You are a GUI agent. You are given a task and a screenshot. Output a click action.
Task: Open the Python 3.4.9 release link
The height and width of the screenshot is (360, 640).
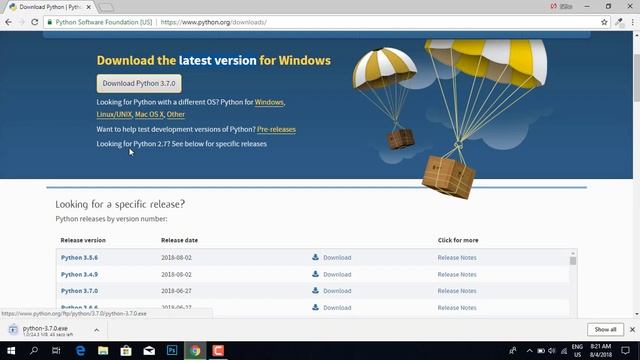pos(79,274)
